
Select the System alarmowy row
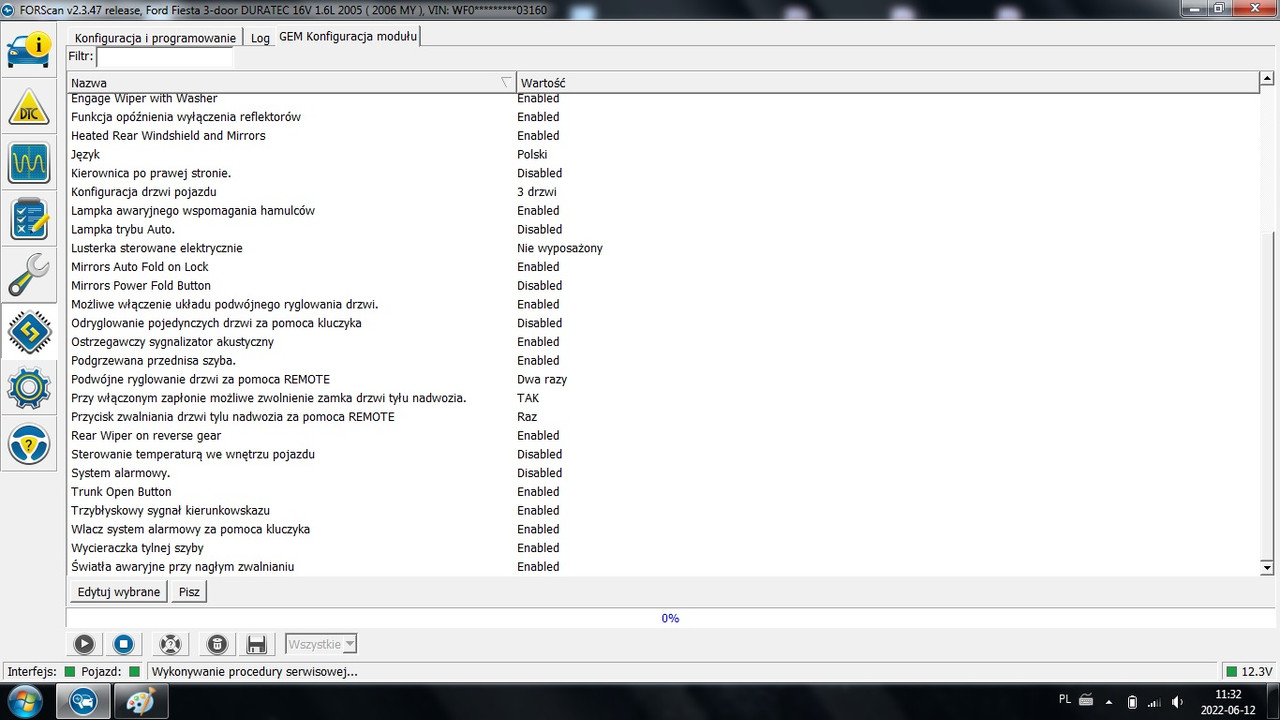tap(663, 473)
